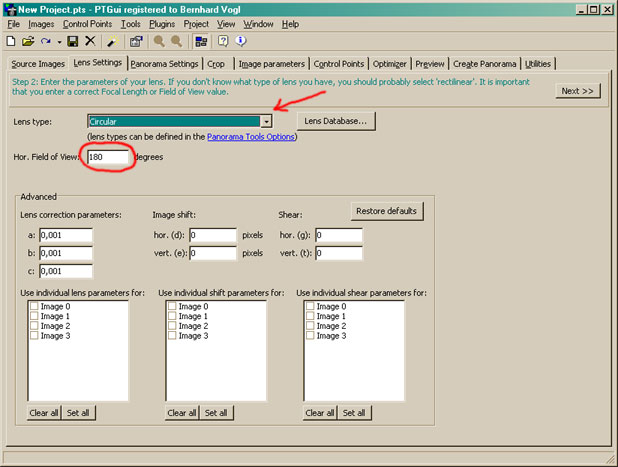Click the Open Project folder icon
The image size is (618, 467).
point(28,41)
